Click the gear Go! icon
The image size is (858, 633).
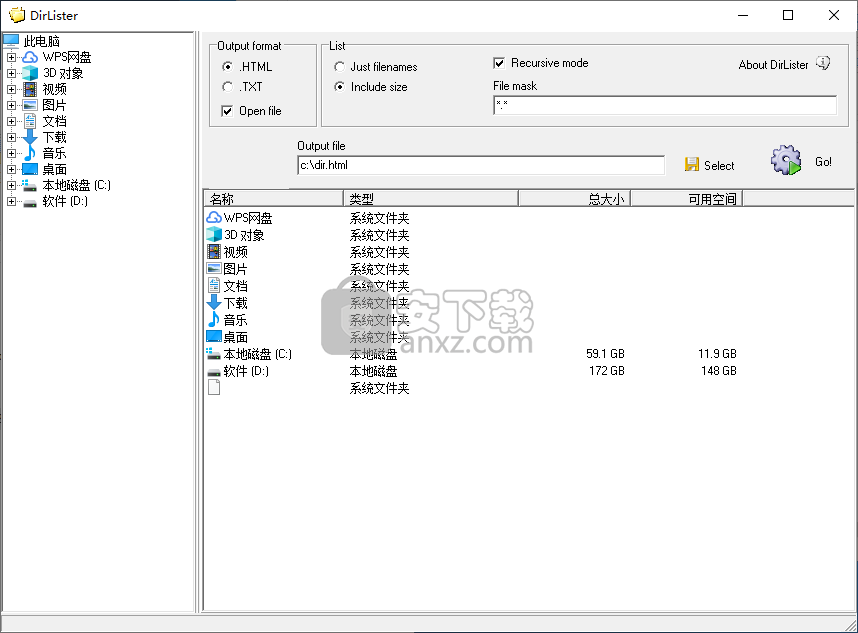(786, 160)
